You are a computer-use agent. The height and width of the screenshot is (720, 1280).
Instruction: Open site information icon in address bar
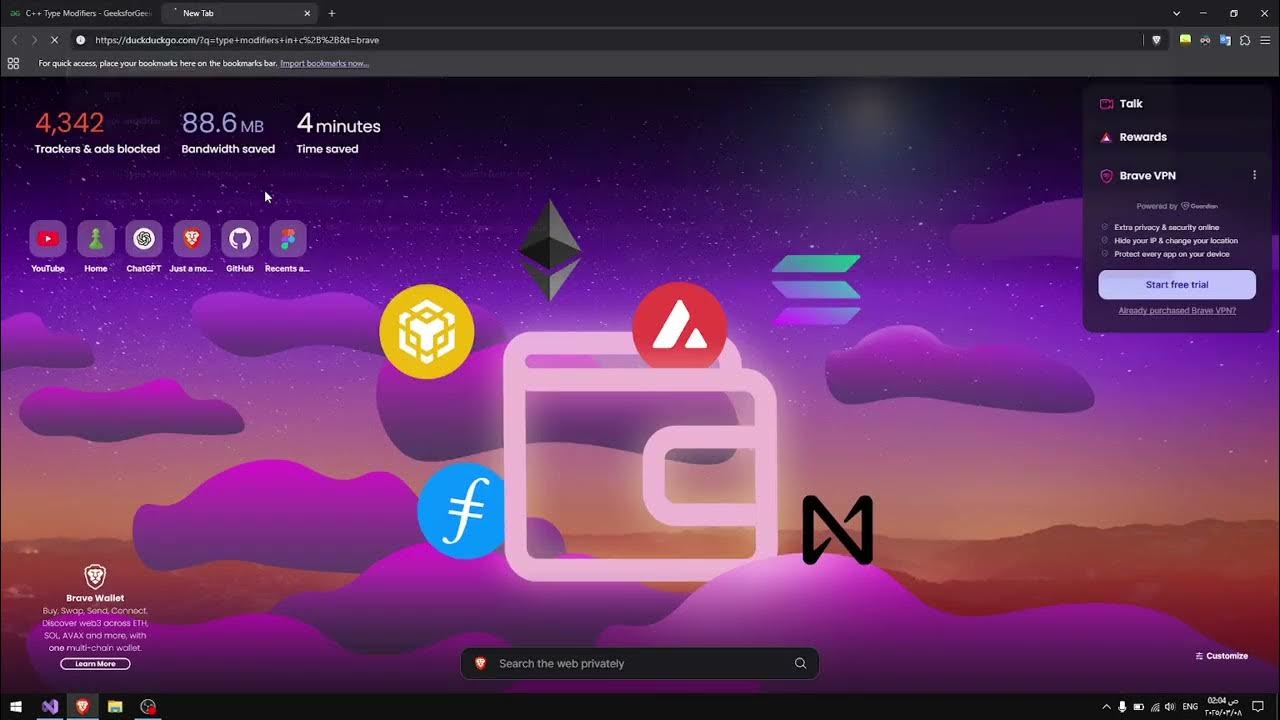tap(81, 40)
